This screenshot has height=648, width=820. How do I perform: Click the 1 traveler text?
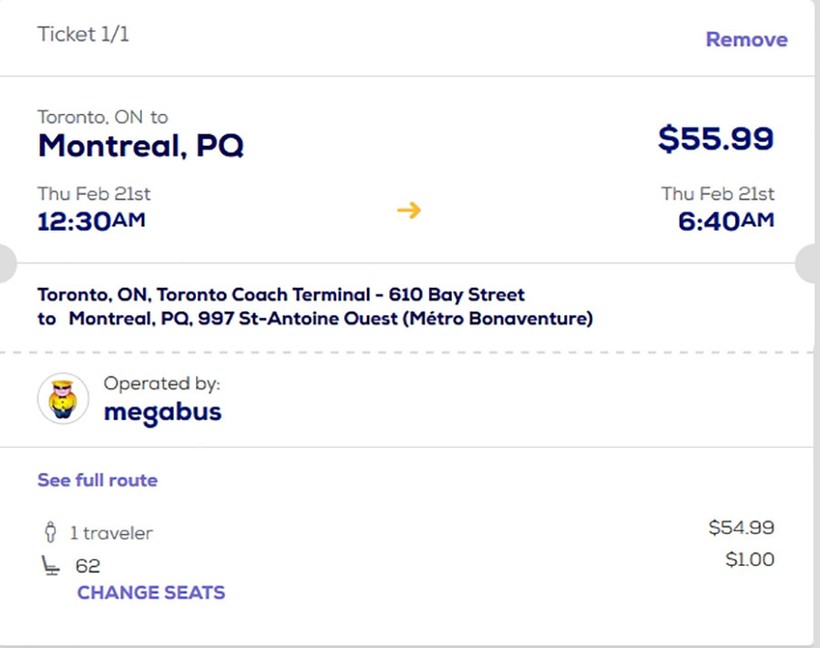(111, 534)
